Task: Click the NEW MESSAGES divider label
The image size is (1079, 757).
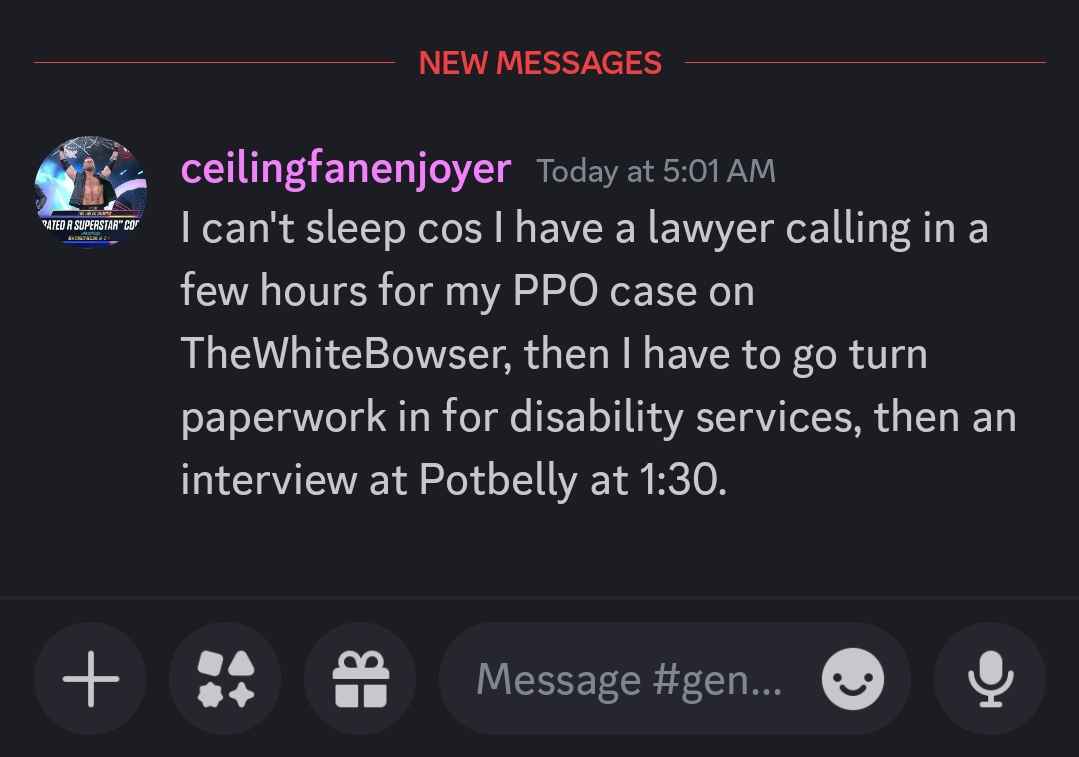Action: click(540, 63)
